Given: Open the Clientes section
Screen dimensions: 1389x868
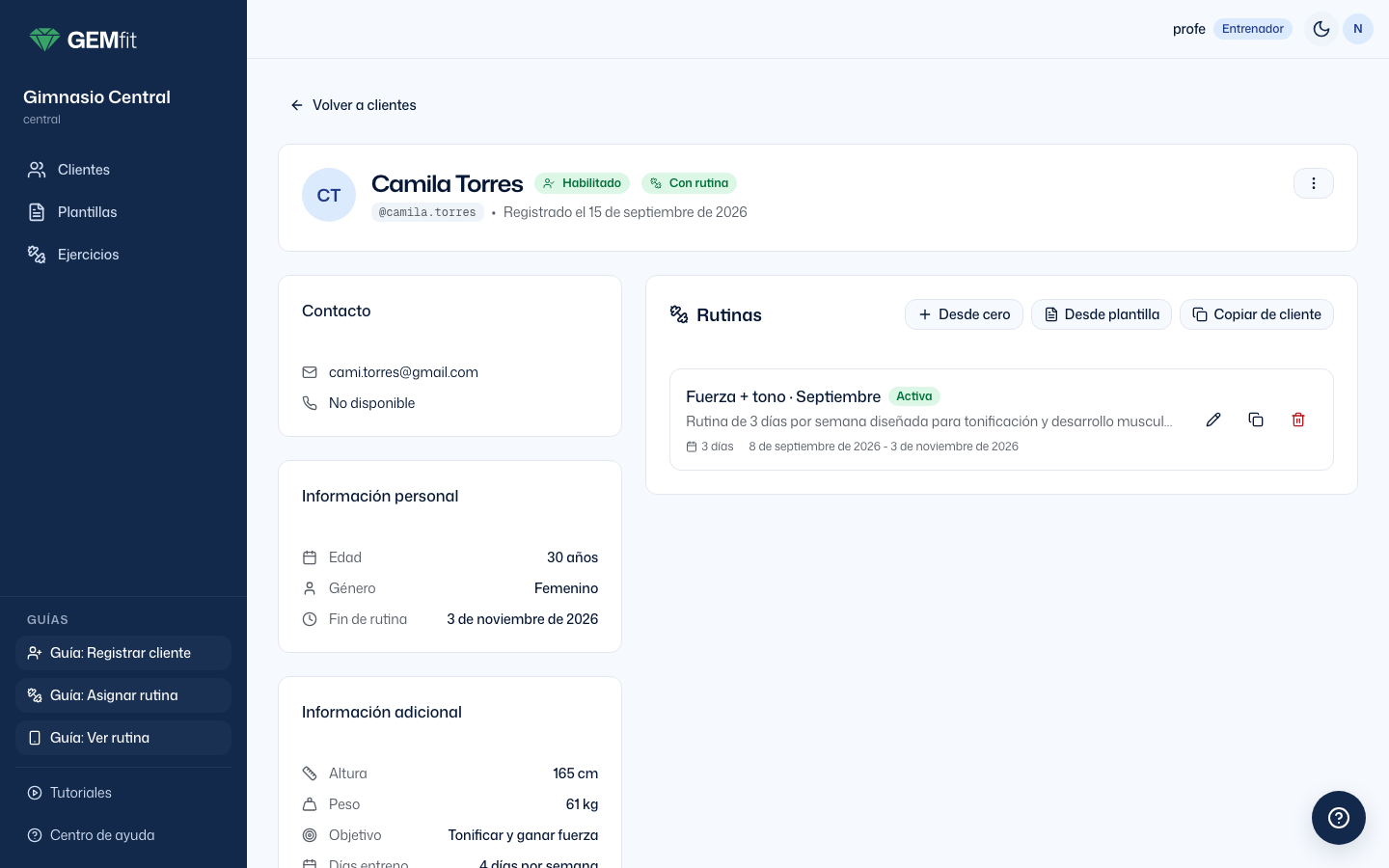Looking at the screenshot, I should 123,170.
